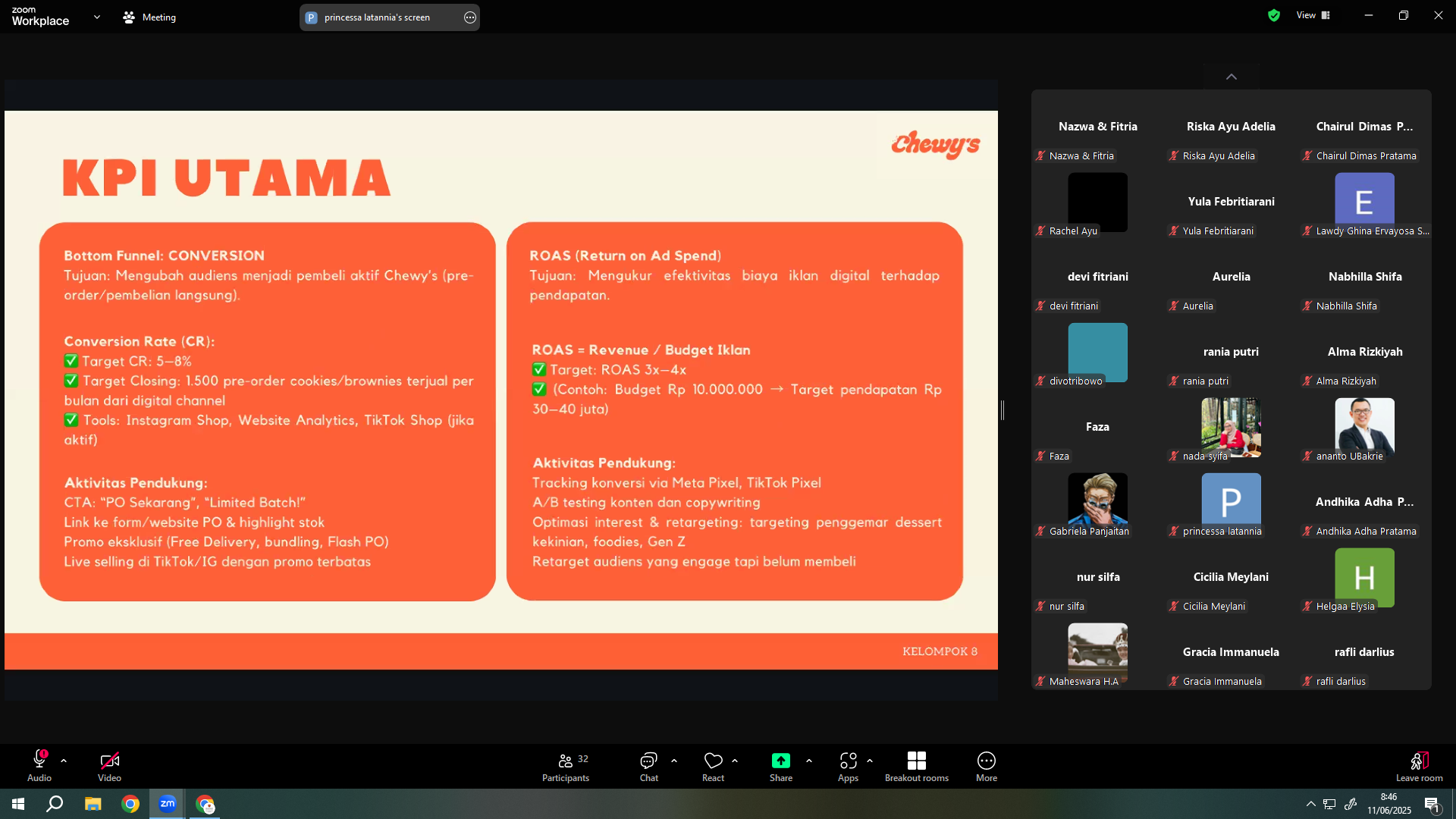Leave the room
This screenshot has width=1456, height=819.
click(x=1420, y=766)
